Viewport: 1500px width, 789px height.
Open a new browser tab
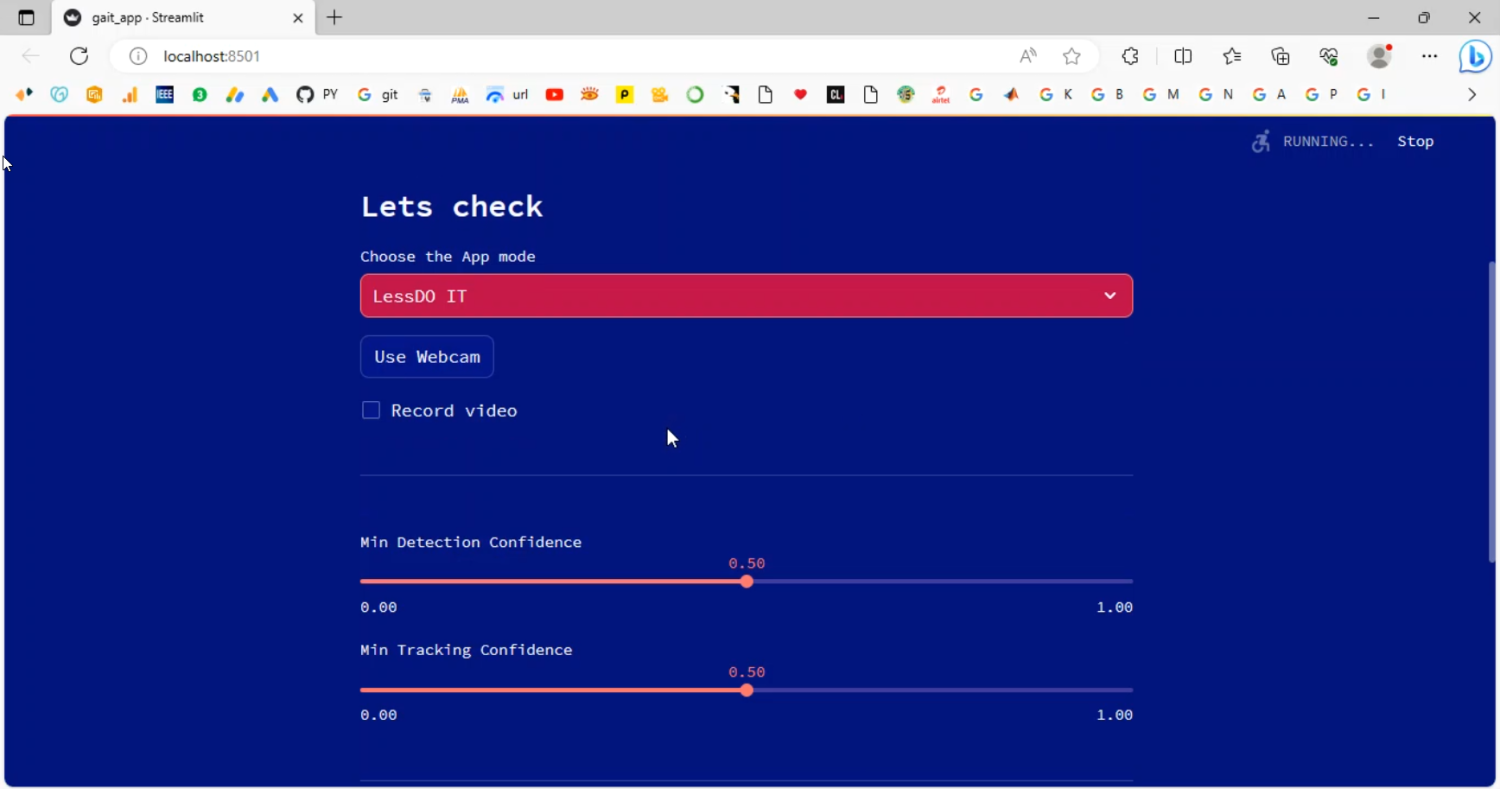pyautogui.click(x=334, y=18)
